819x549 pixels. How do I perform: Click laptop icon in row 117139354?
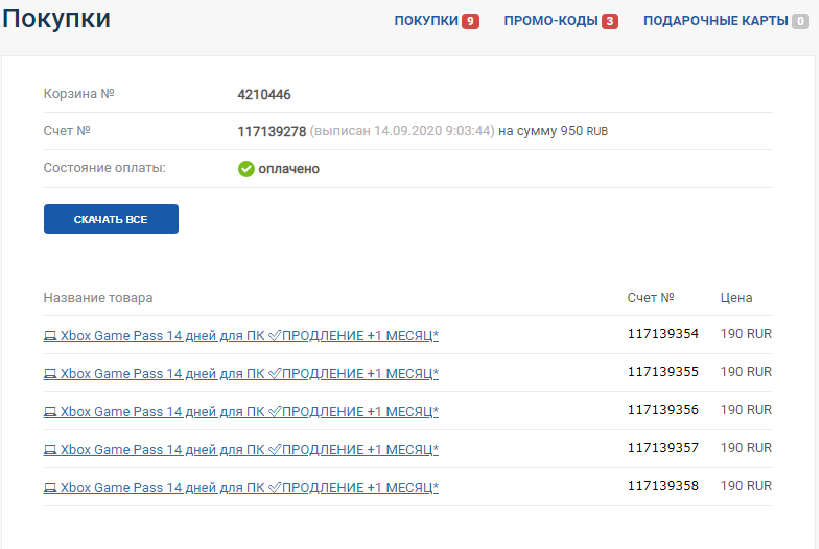(x=50, y=336)
